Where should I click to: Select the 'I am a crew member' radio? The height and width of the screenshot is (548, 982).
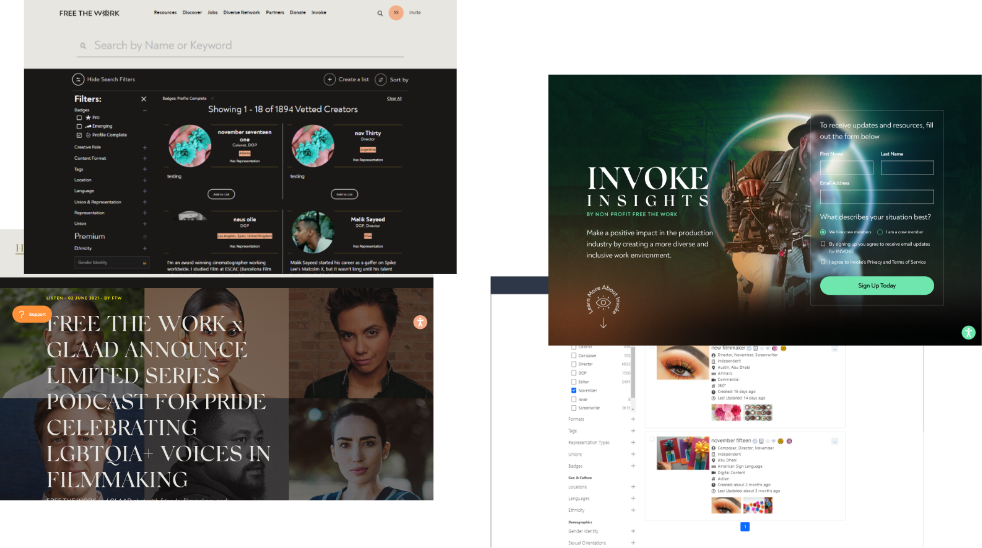click(x=879, y=232)
